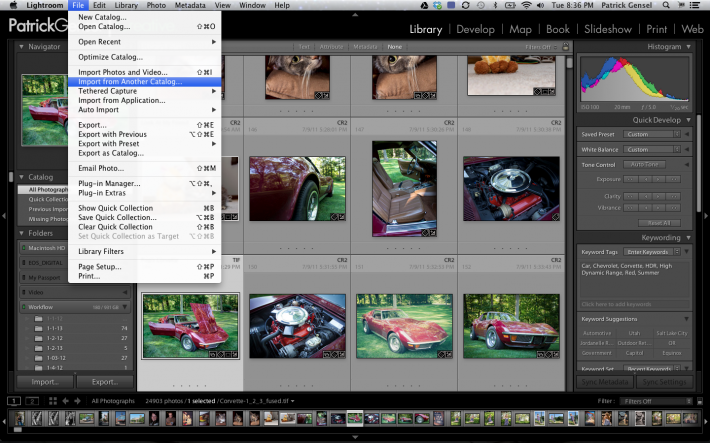The image size is (710, 443).
Task: Switch to the Develop module
Action: coord(475,29)
